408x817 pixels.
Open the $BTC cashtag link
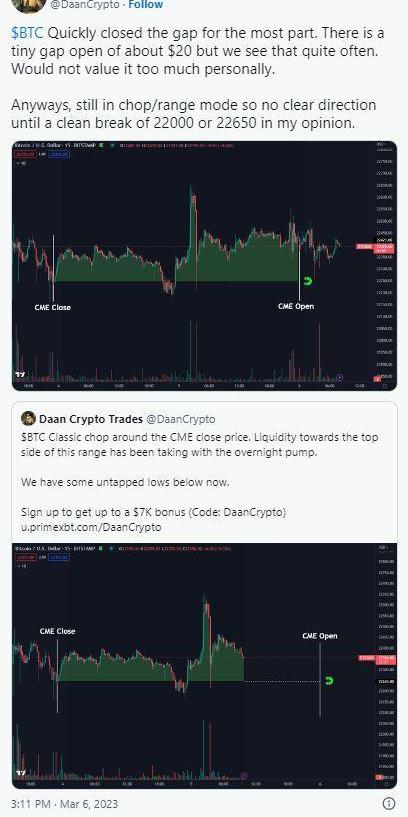pos(28,34)
